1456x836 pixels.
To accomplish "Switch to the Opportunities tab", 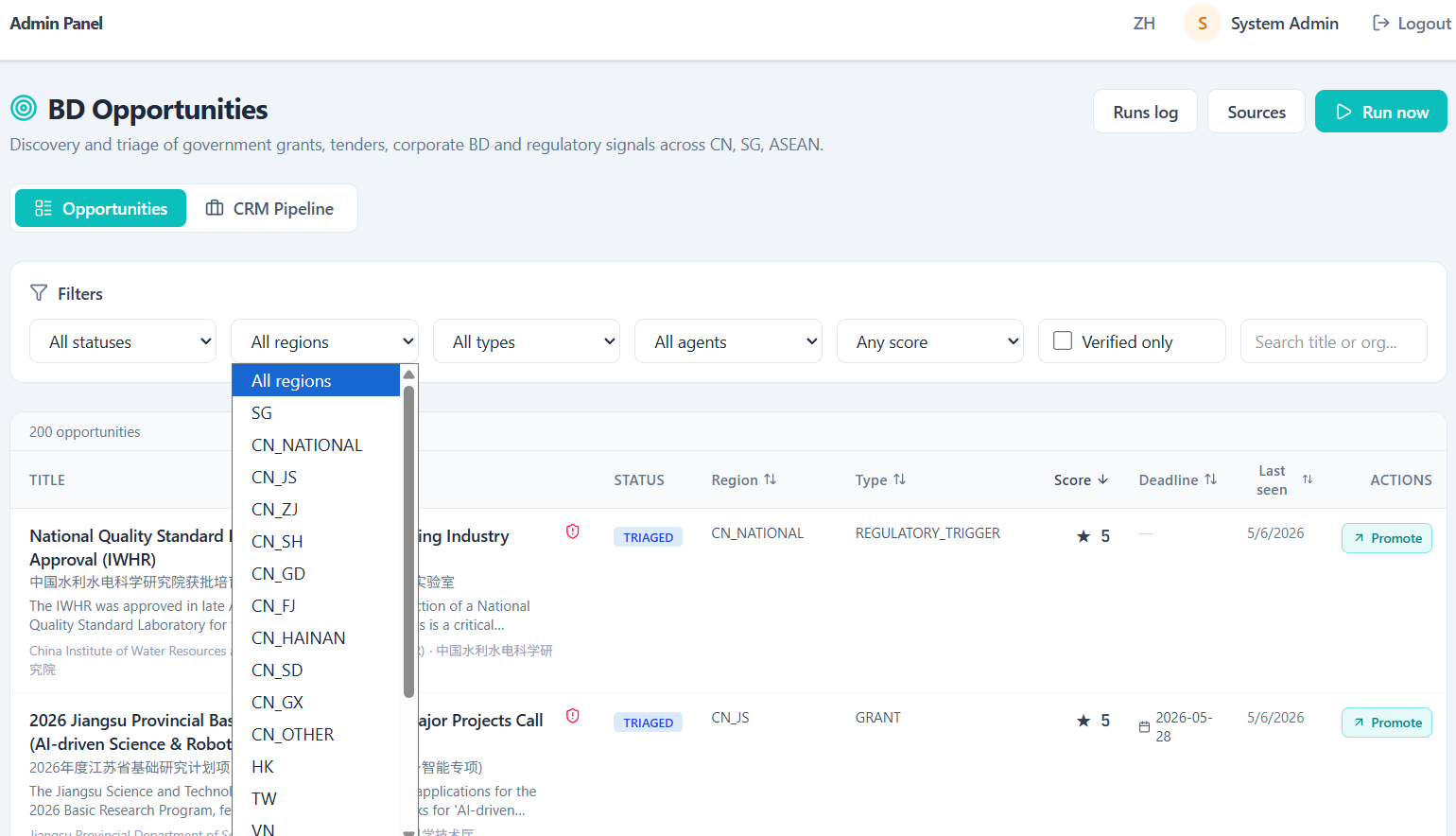I will tap(100, 208).
